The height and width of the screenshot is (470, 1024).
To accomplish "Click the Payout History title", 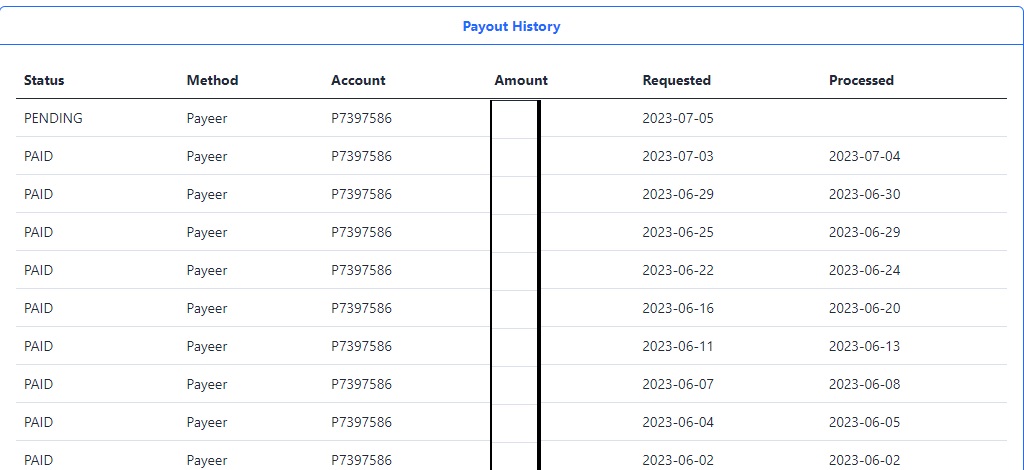I will (x=511, y=27).
